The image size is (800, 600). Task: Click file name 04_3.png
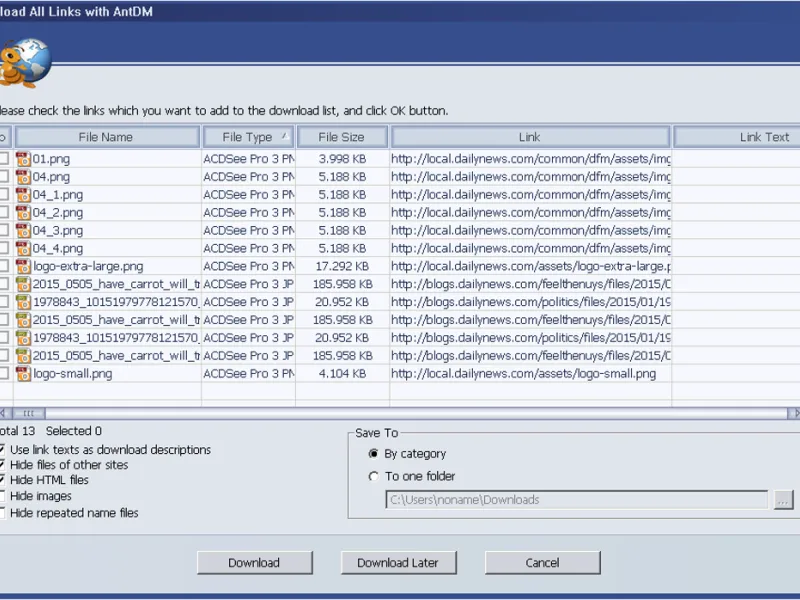(58, 231)
